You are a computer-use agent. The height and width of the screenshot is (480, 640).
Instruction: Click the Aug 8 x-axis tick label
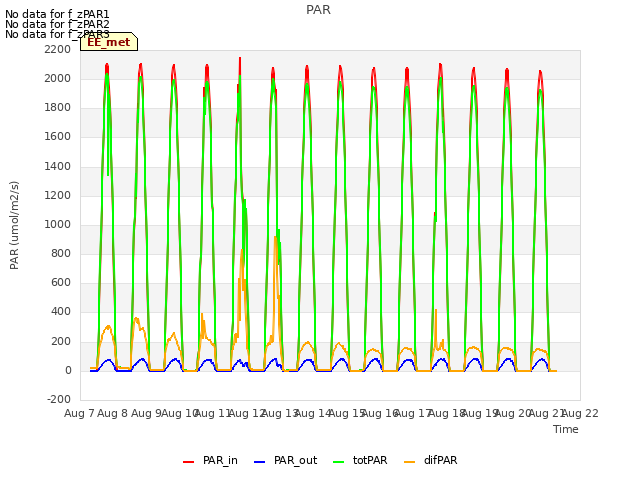[113, 413]
